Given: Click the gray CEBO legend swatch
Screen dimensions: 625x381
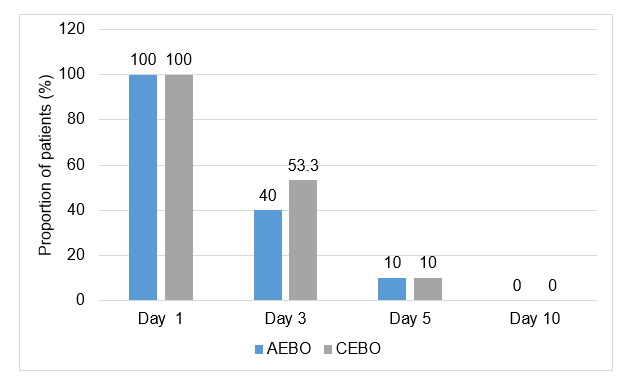Looking at the screenshot, I should point(328,350).
